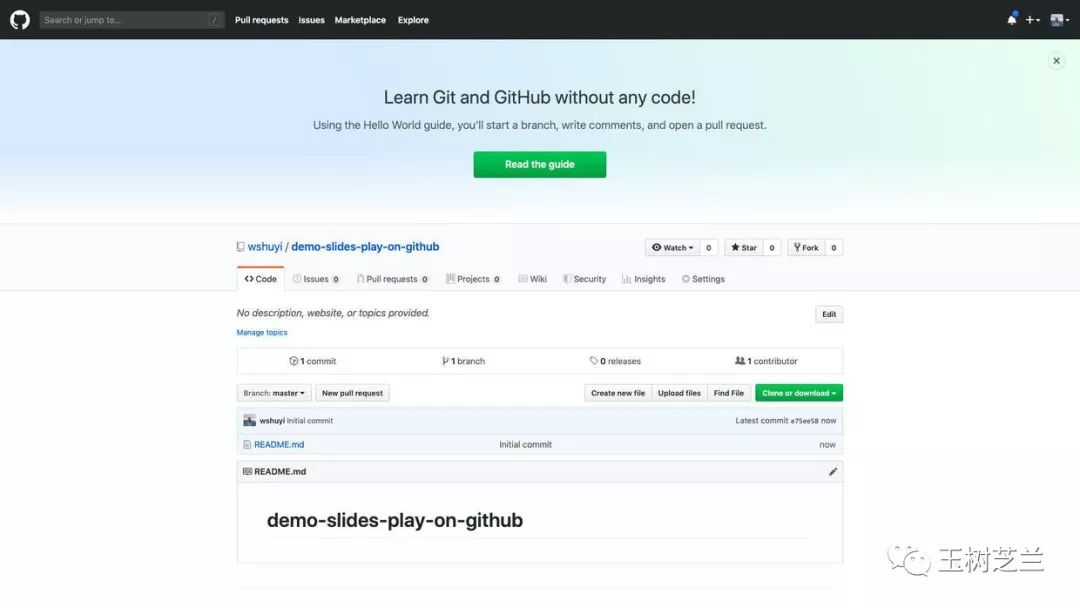Image resolution: width=1080 pixels, height=608 pixels.
Task: Open Marketplace in top navigation
Action: tap(360, 20)
